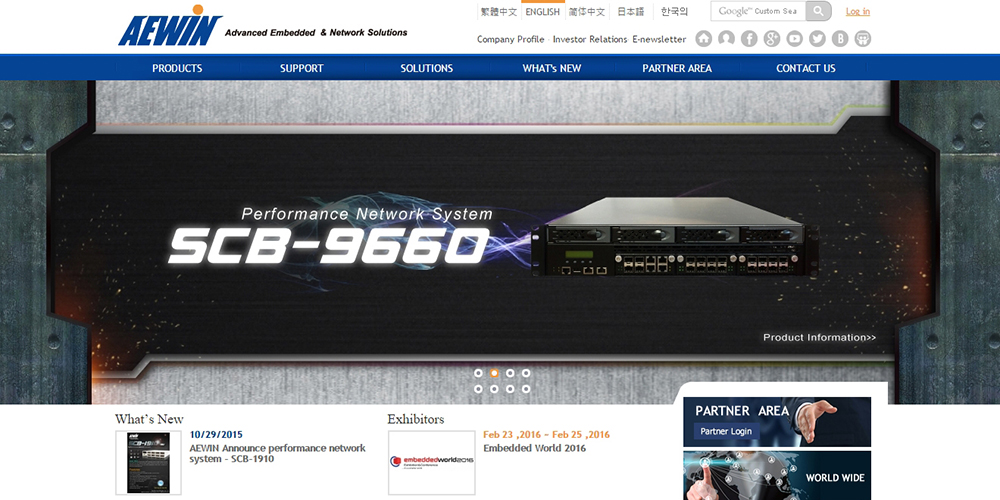
Task: Click the What's New section heading
Action: [149, 419]
